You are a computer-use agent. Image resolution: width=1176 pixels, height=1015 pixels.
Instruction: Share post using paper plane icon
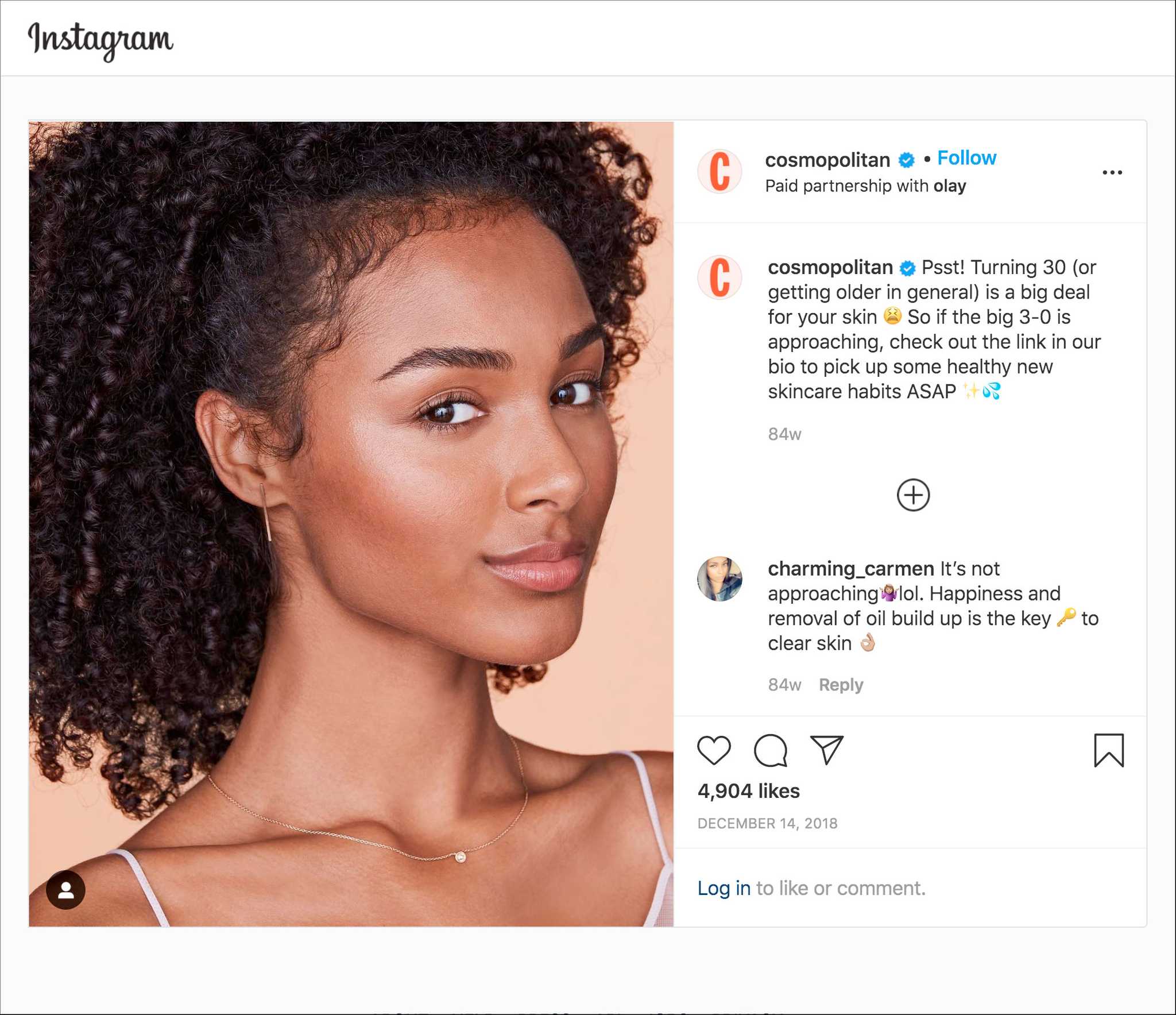pos(826,750)
